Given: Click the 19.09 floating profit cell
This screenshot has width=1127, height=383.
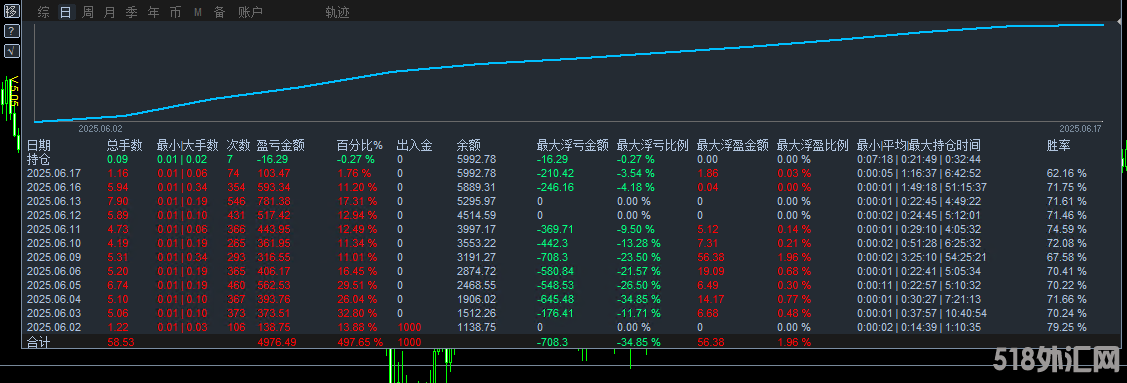Looking at the screenshot, I should click(710, 271).
